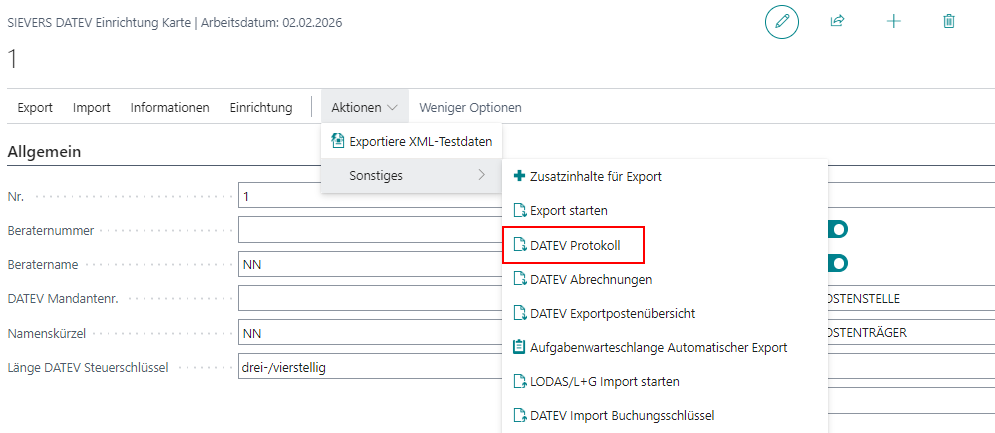Collapse the Allgemein section header

(44, 152)
